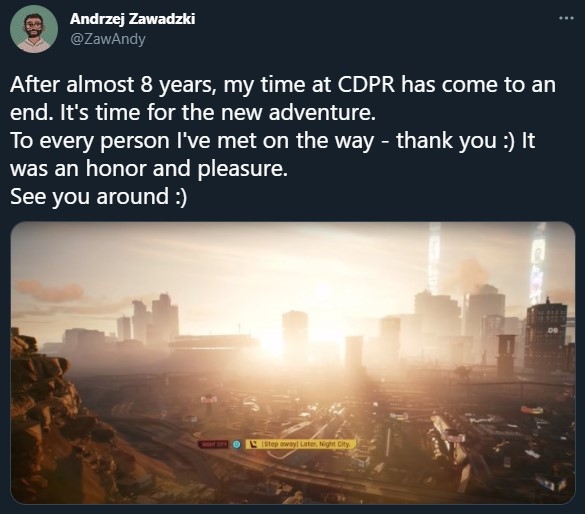Select the red NIGHT CITY speaker tag
The image size is (585, 514).
tap(213, 444)
